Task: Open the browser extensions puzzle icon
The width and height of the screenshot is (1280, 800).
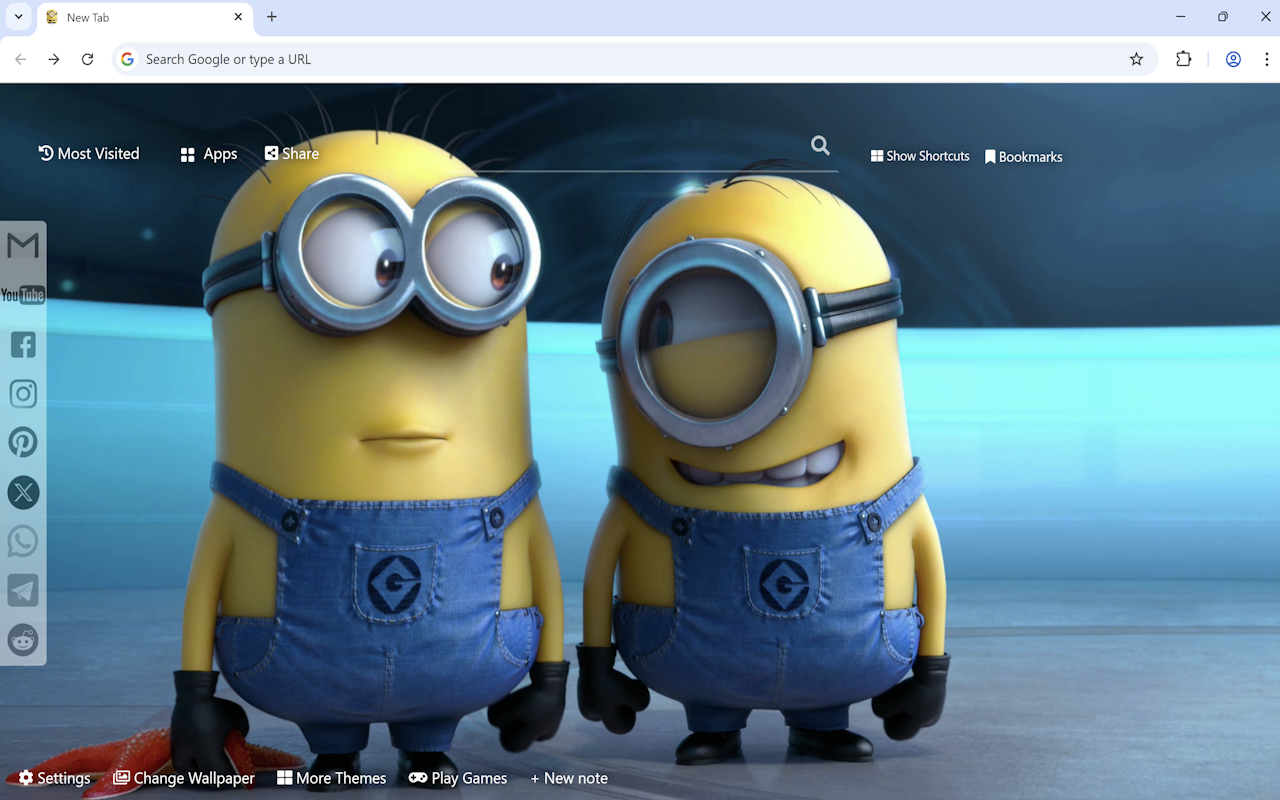Action: pyautogui.click(x=1183, y=59)
